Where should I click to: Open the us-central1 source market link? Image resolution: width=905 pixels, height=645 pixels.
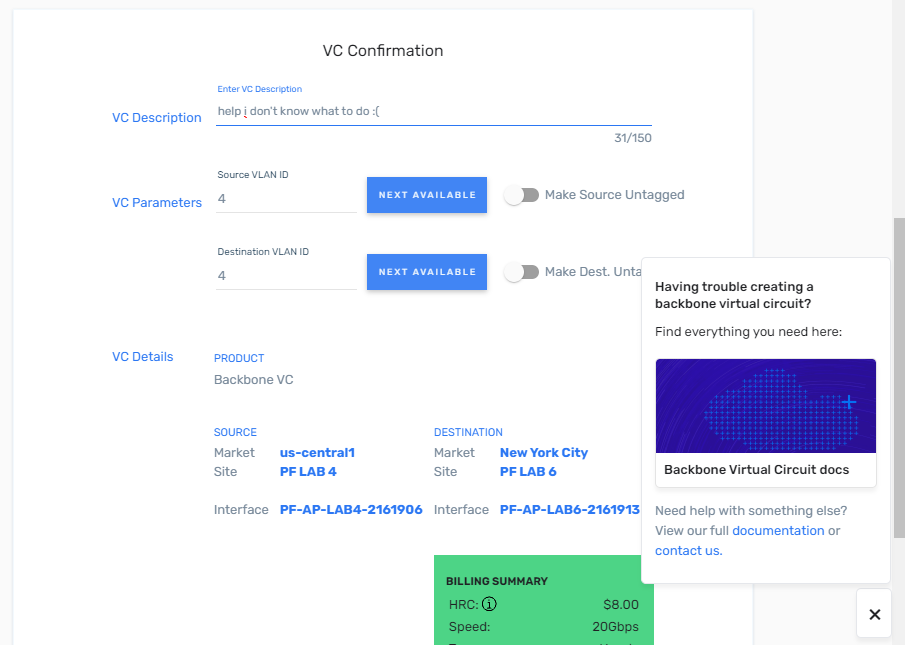click(x=317, y=453)
